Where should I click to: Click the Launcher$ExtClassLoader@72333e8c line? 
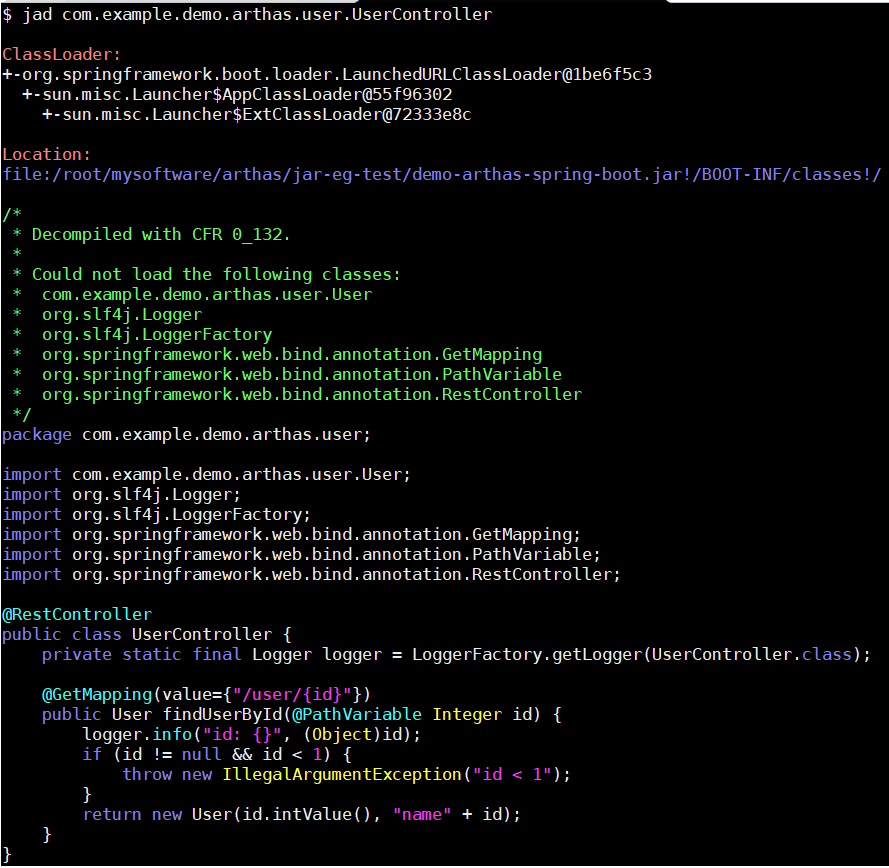pos(257,115)
